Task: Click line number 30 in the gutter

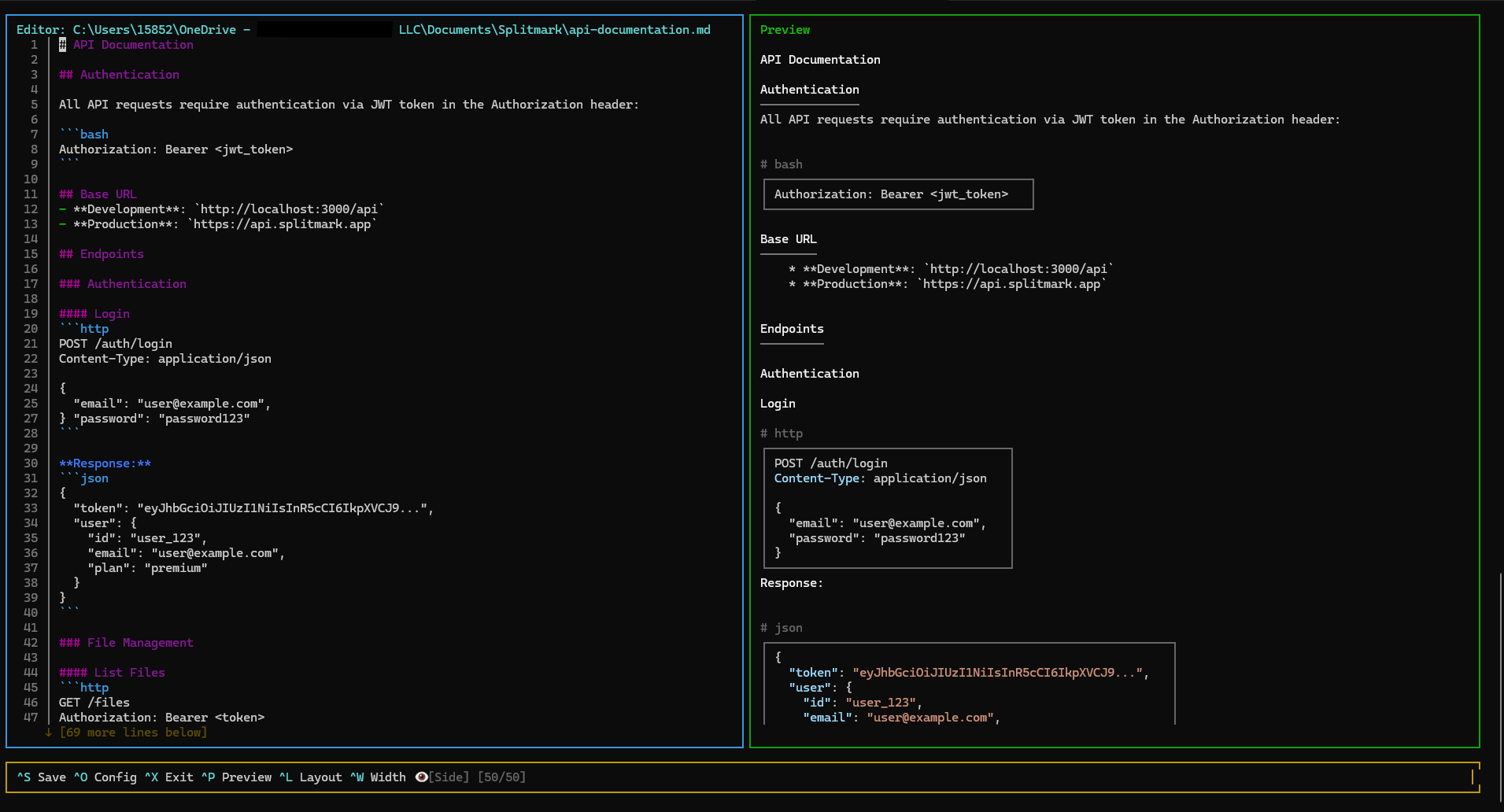Action: [x=31, y=463]
